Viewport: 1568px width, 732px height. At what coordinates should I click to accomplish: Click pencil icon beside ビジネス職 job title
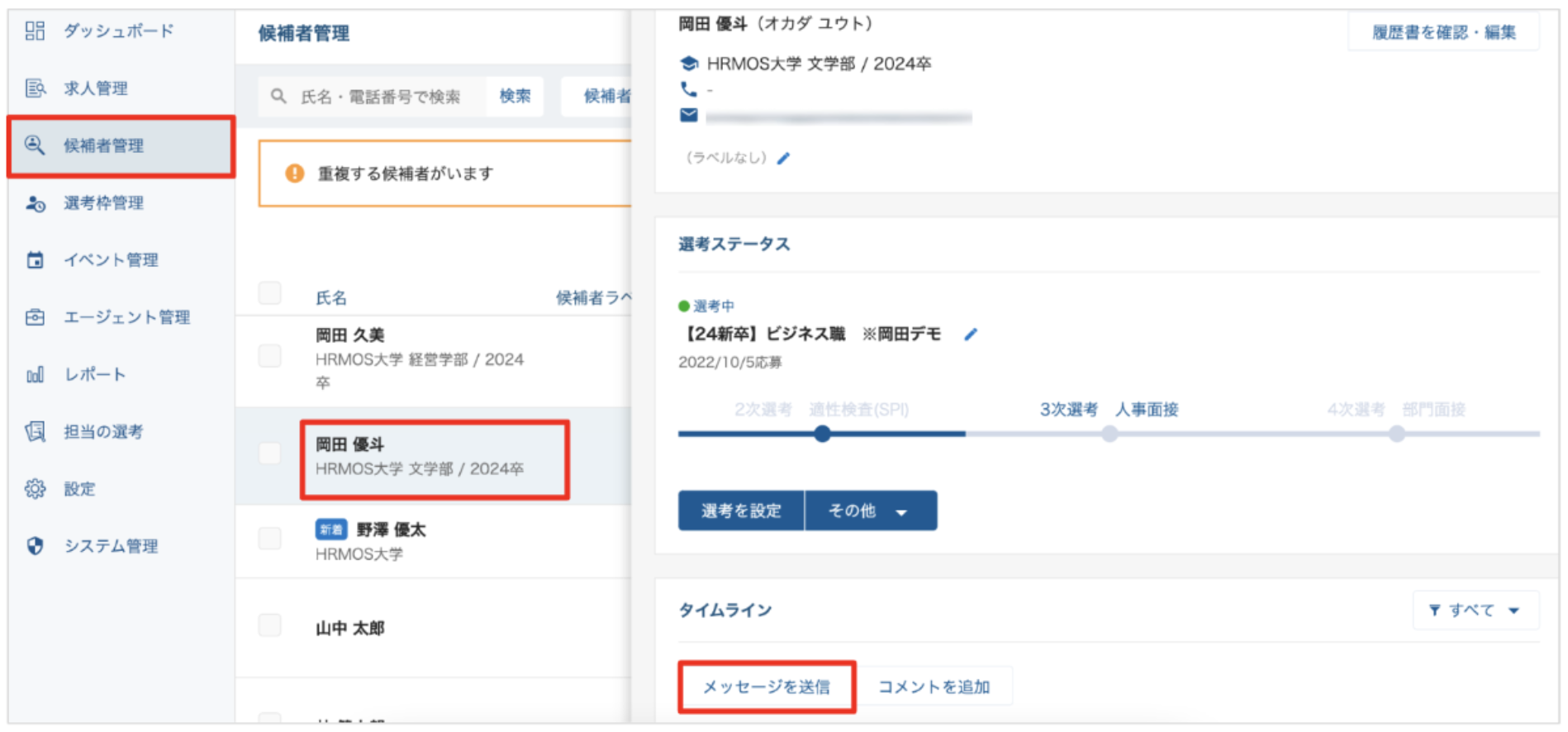(971, 335)
